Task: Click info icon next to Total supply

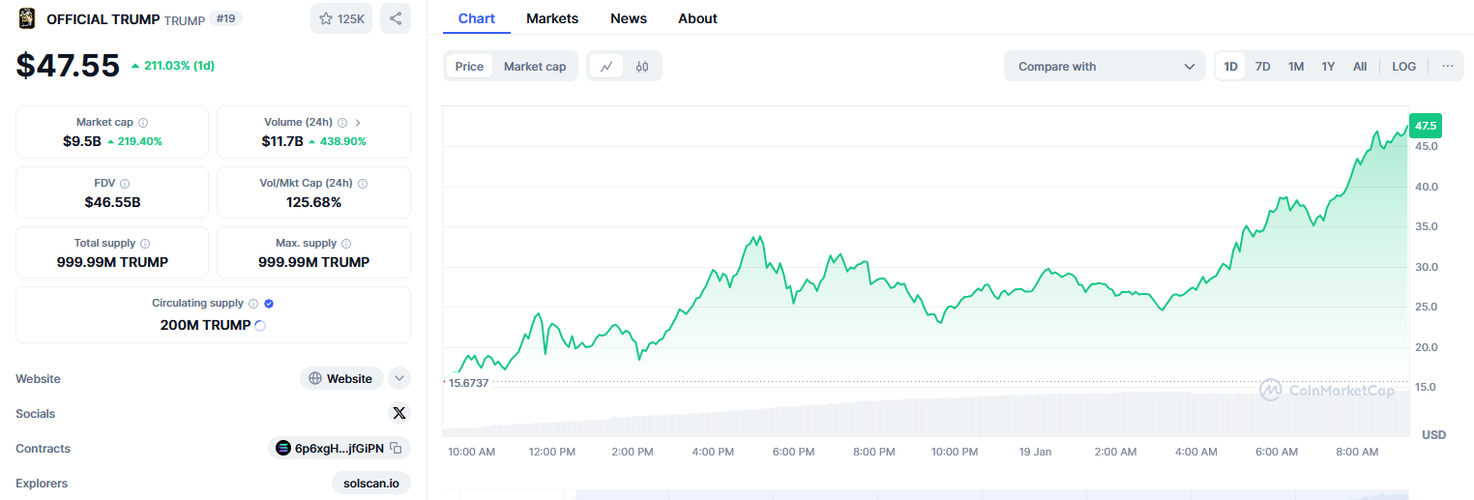Action: [x=145, y=243]
